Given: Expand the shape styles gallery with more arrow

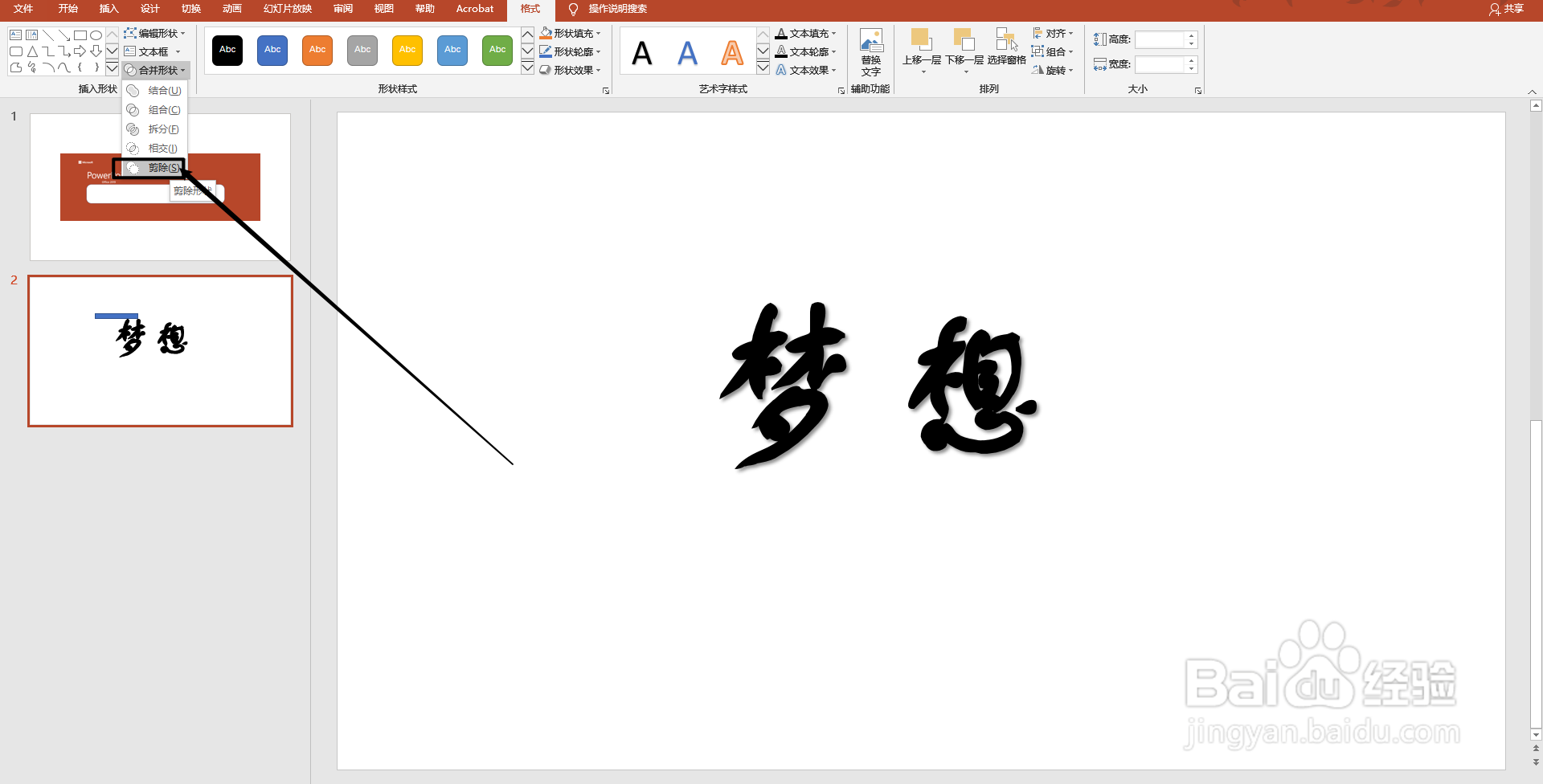Looking at the screenshot, I should pyautogui.click(x=527, y=68).
